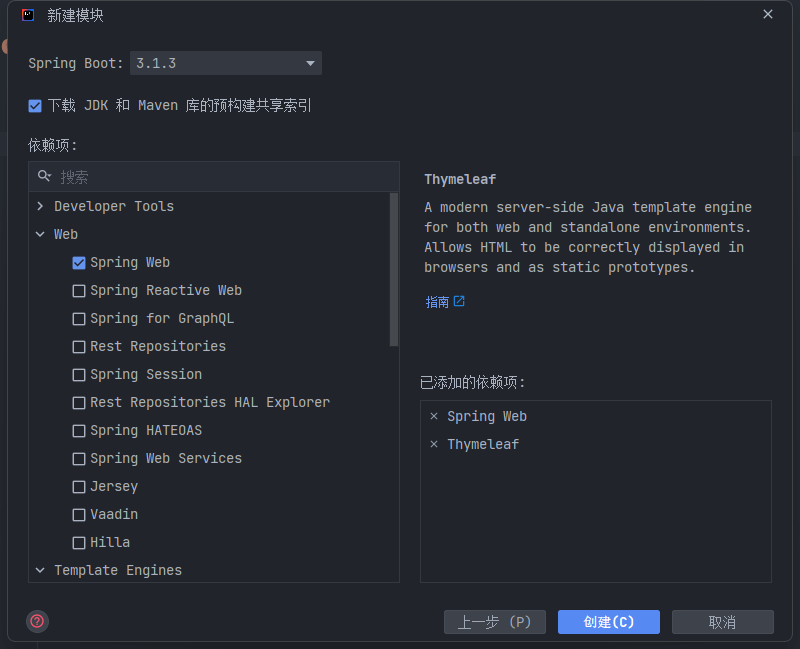Click the help question mark icon

pyautogui.click(x=37, y=621)
